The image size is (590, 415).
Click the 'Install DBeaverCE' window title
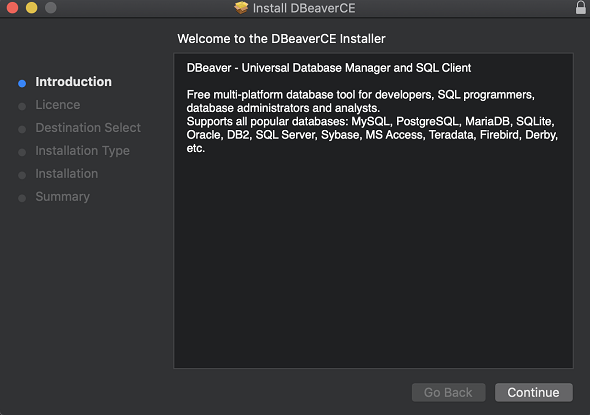pyautogui.click(x=304, y=8)
